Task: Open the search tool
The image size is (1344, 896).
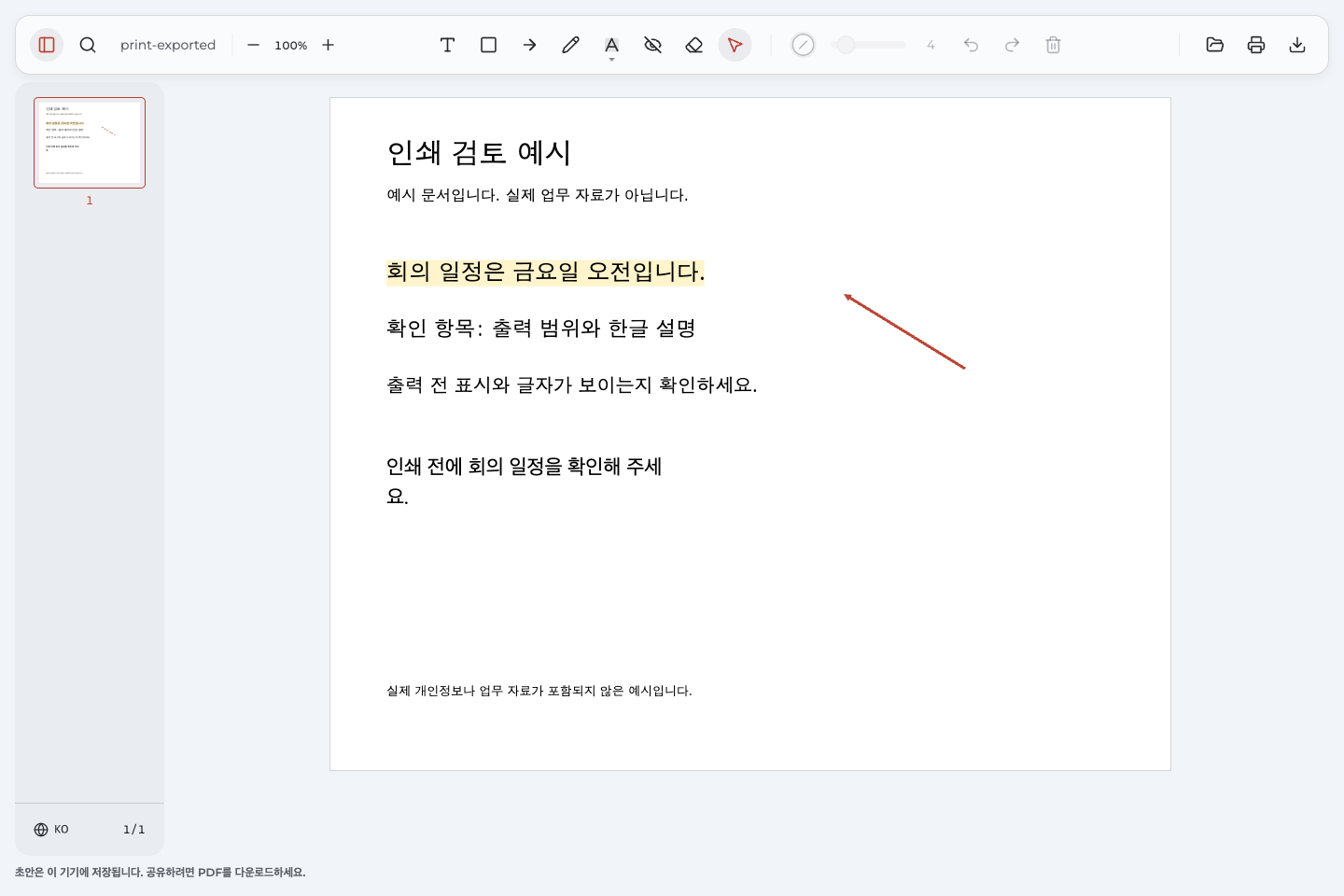Action: click(x=88, y=45)
